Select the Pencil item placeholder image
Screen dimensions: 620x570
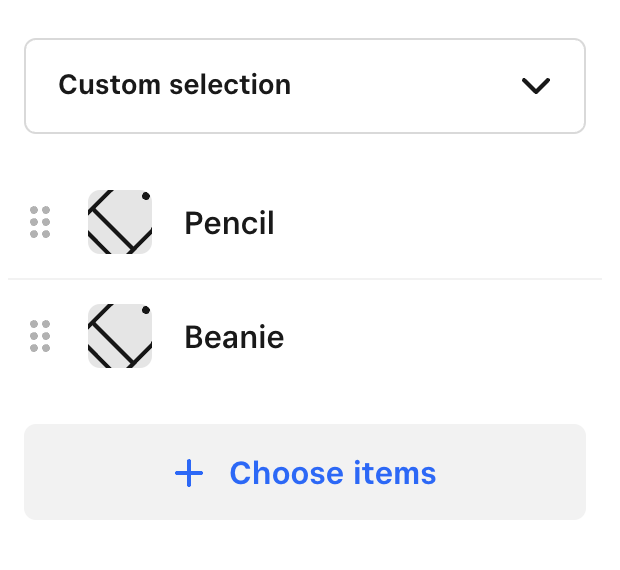120,222
